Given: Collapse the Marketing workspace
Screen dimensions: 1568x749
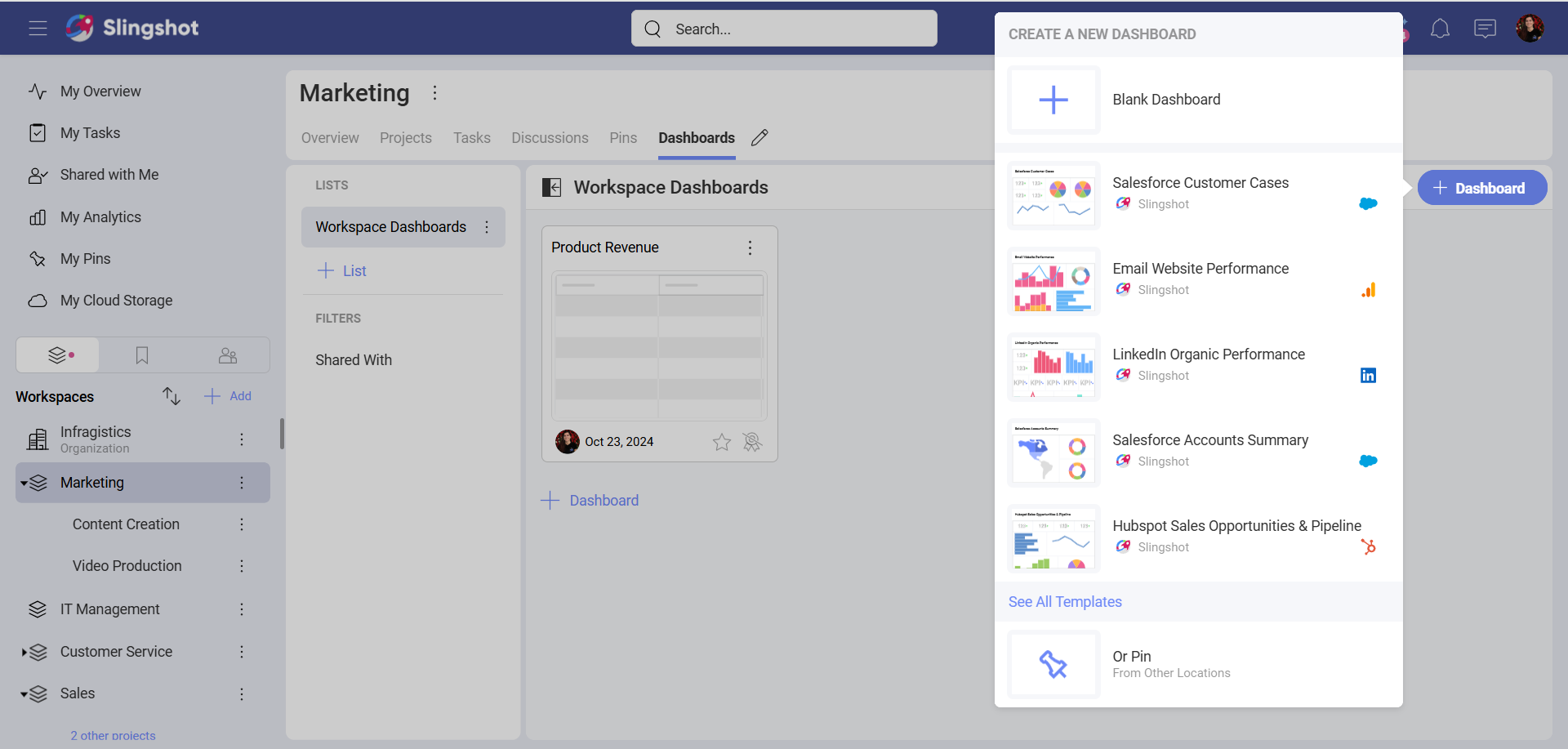Looking at the screenshot, I should (x=23, y=482).
